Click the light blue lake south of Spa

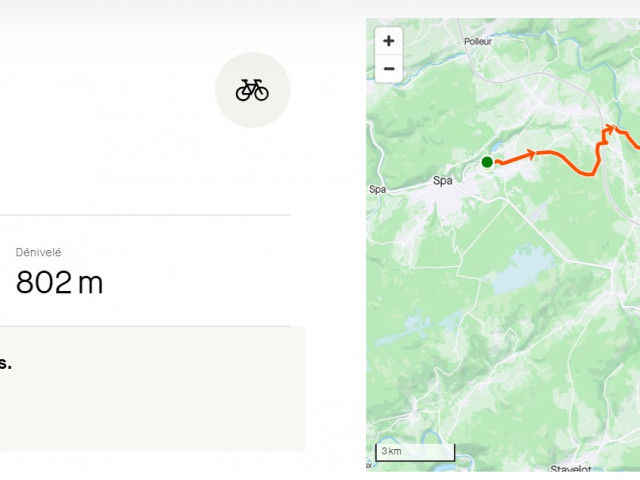pyautogui.click(x=522, y=268)
